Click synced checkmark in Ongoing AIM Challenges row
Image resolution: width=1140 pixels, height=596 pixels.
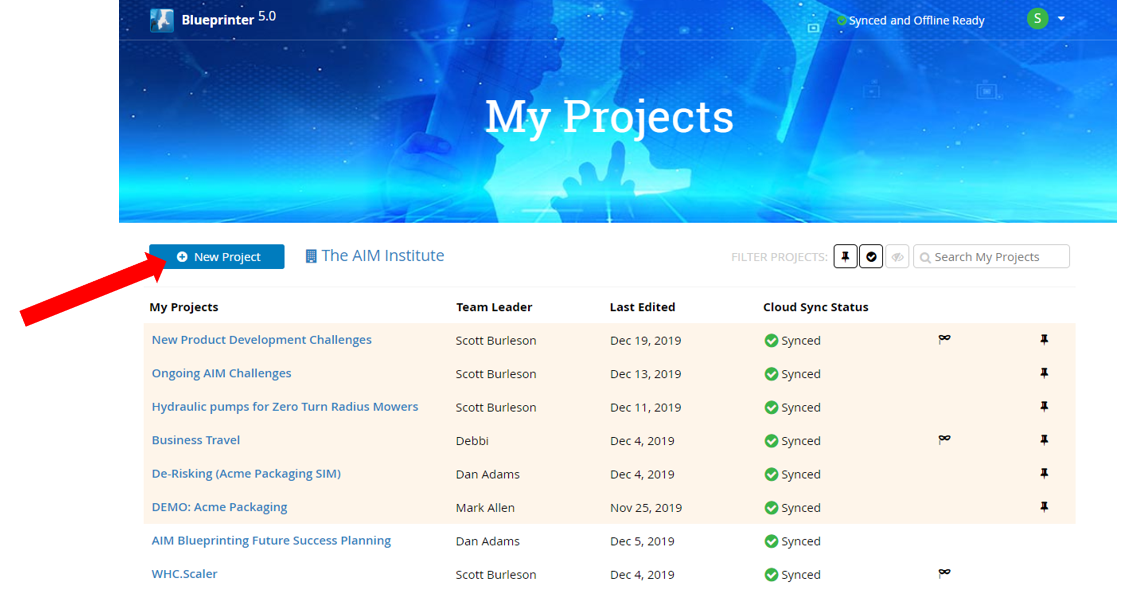tap(771, 374)
